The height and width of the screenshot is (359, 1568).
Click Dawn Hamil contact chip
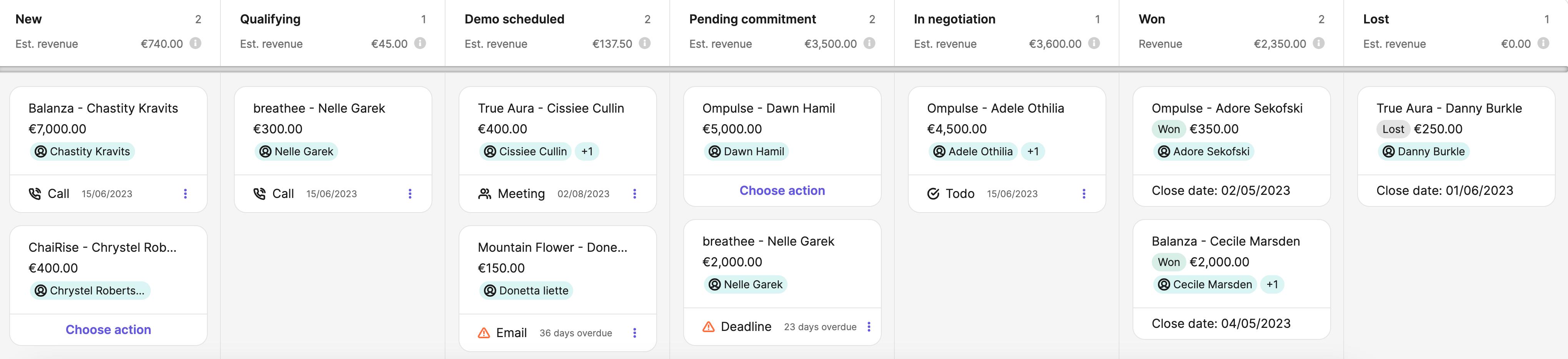coord(746,151)
